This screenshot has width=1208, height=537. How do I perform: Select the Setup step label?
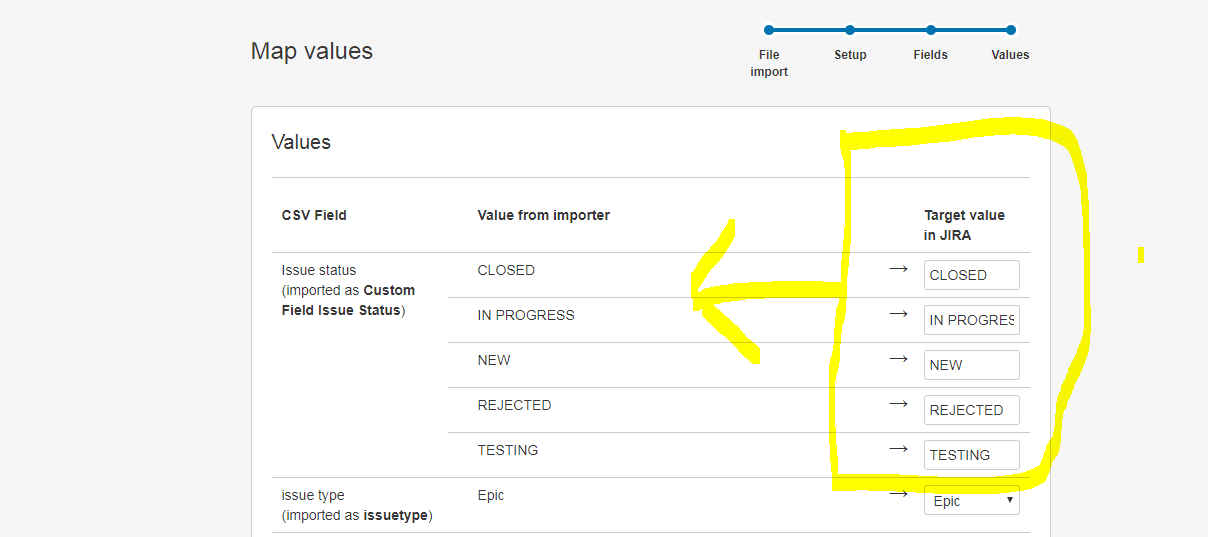(850, 55)
